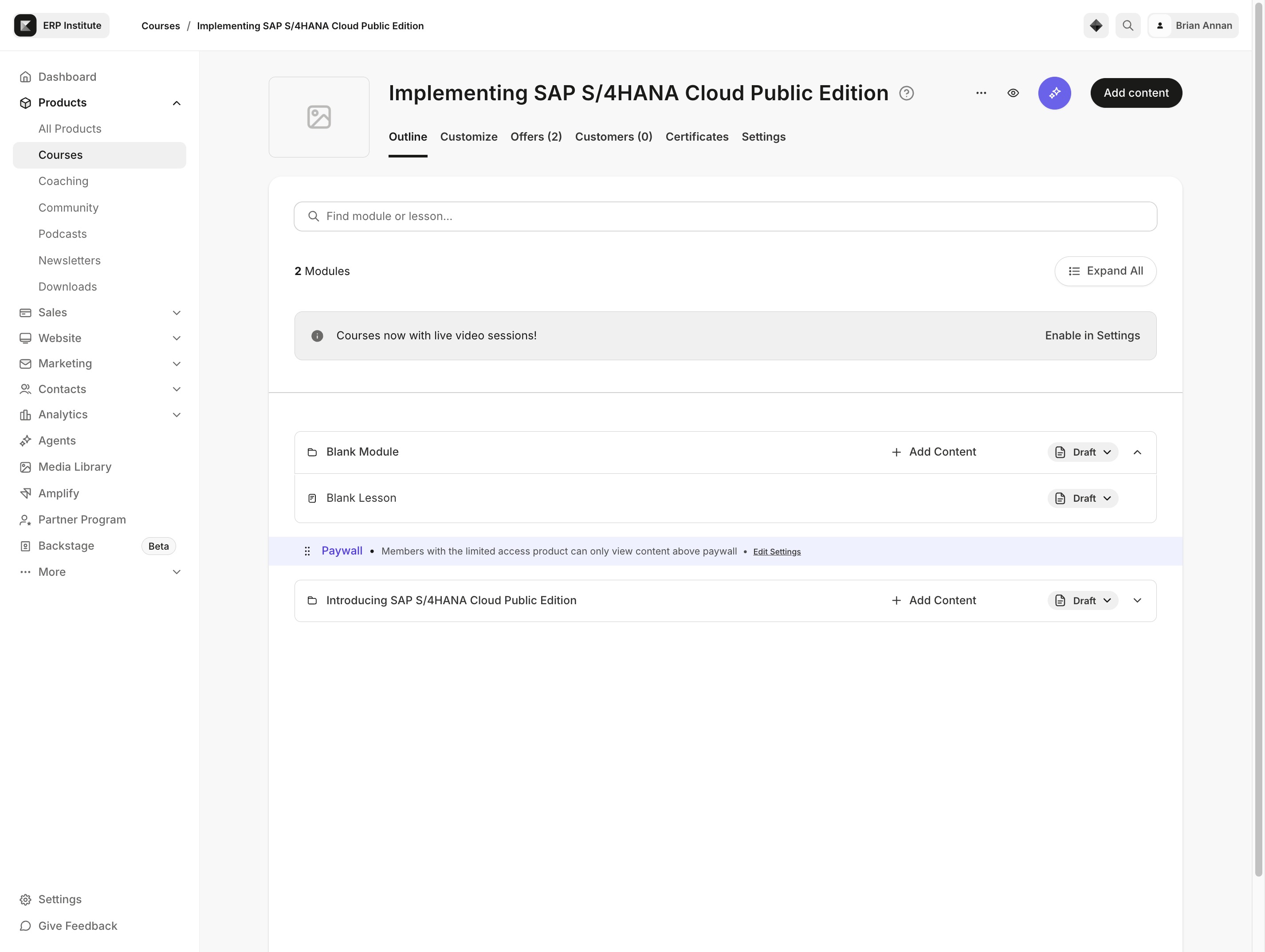The image size is (1265, 952).
Task: Click the Backstage icon in sidebar
Action: (25, 547)
